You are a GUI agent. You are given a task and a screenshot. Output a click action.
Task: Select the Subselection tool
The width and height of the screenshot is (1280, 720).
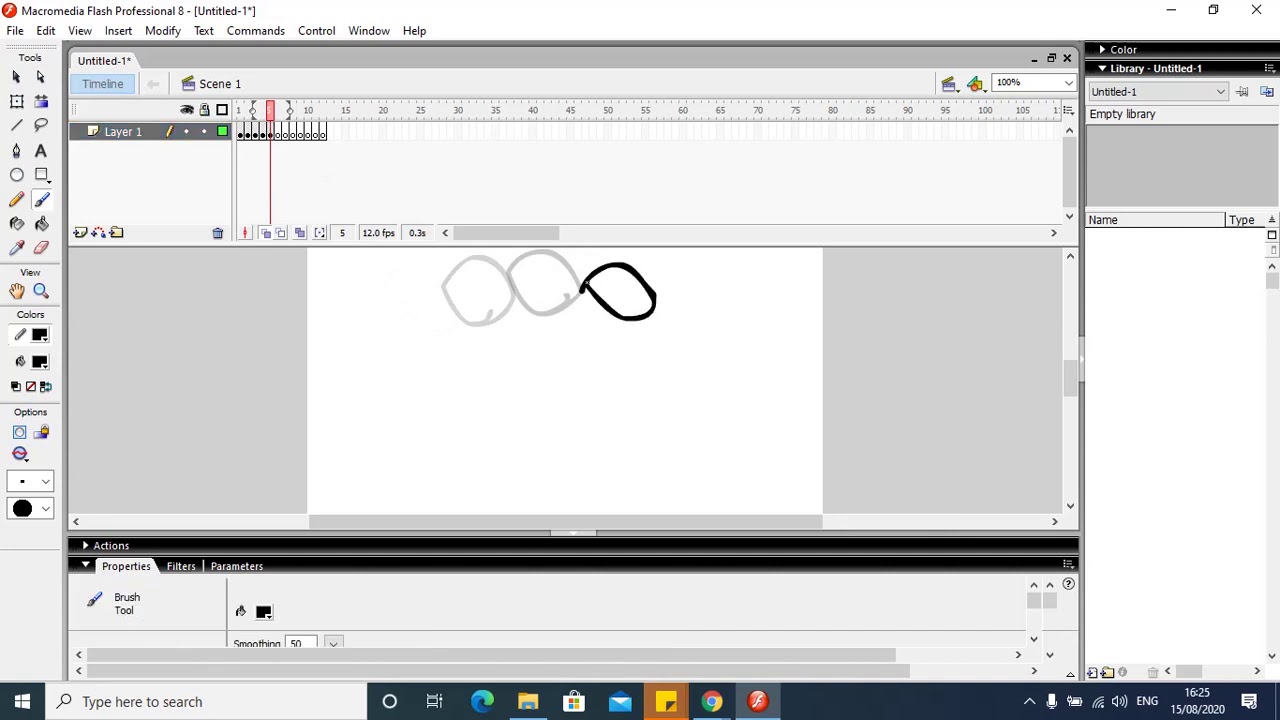click(41, 77)
